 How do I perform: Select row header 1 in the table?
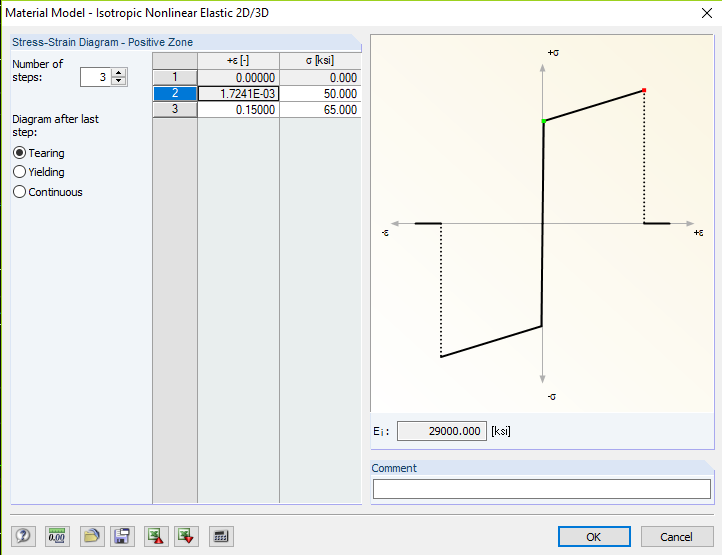click(175, 77)
